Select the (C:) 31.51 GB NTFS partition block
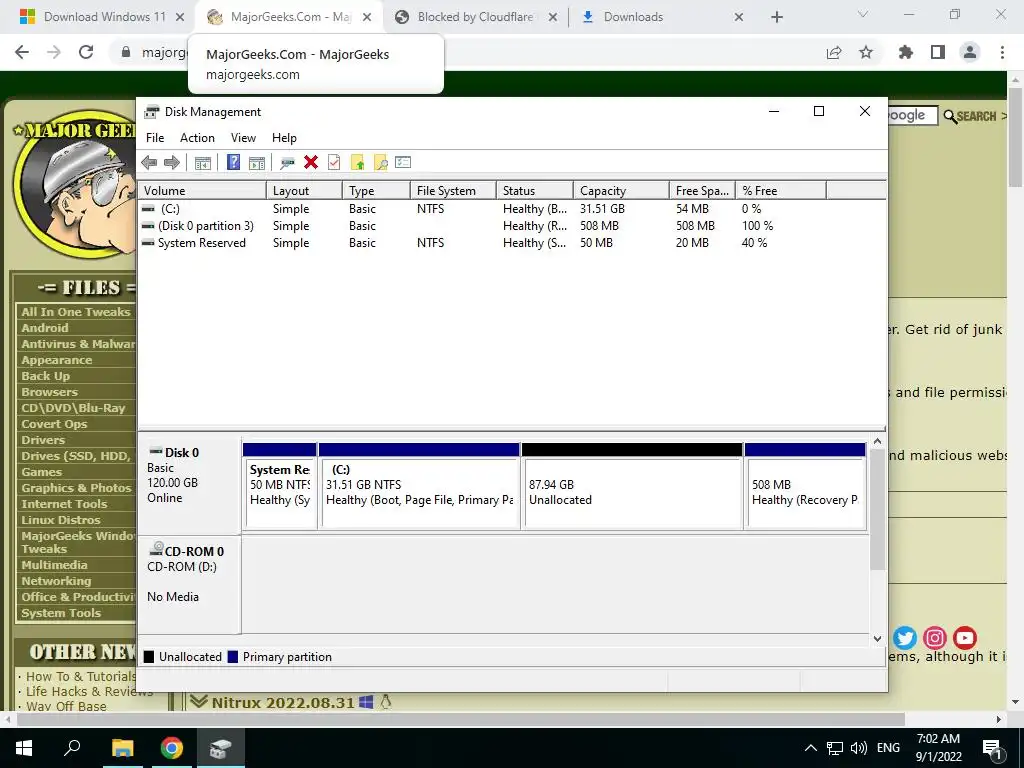 coord(419,486)
